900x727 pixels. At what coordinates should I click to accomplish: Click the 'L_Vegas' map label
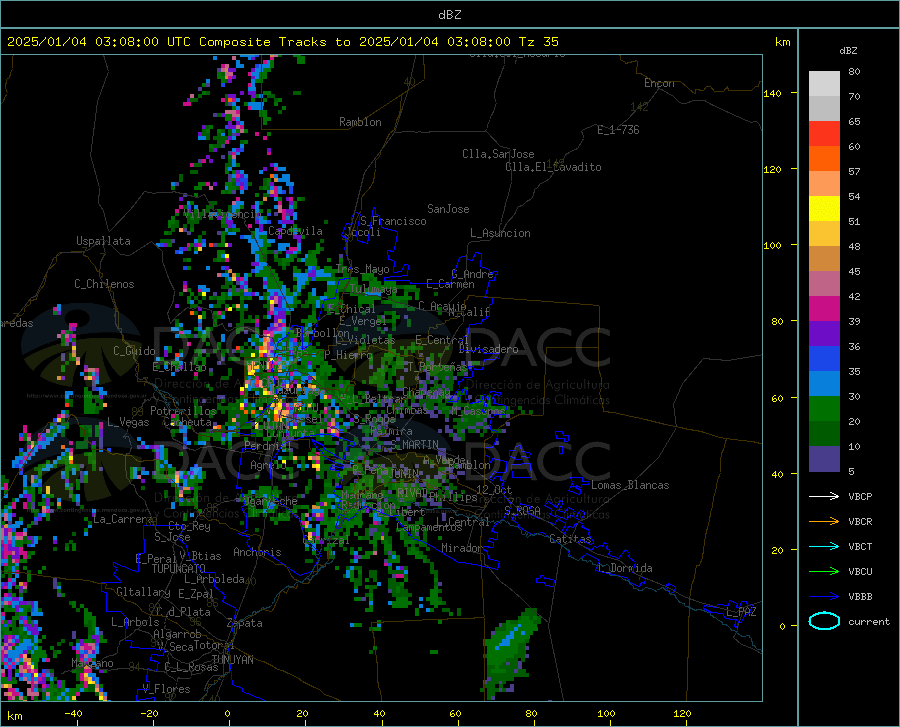pos(128,422)
